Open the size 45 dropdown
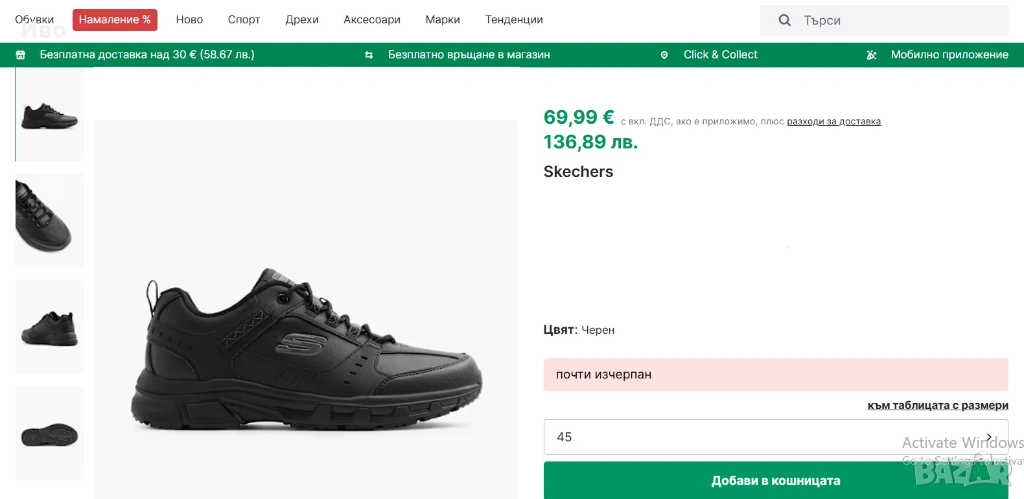Image resolution: width=1024 pixels, height=499 pixels. (776, 437)
